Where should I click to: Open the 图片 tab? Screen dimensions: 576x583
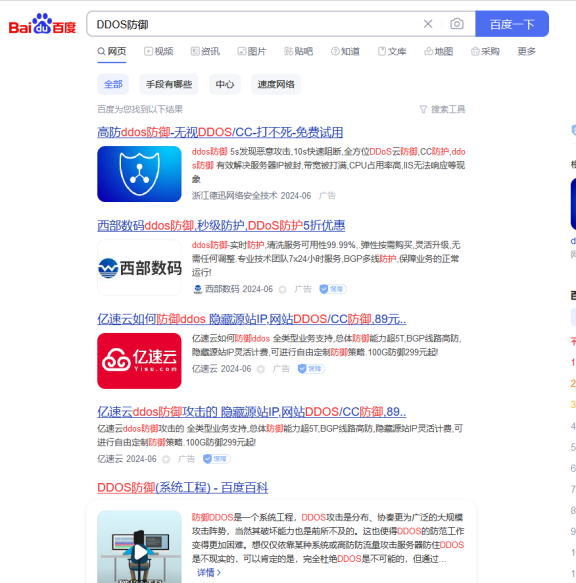[252, 51]
